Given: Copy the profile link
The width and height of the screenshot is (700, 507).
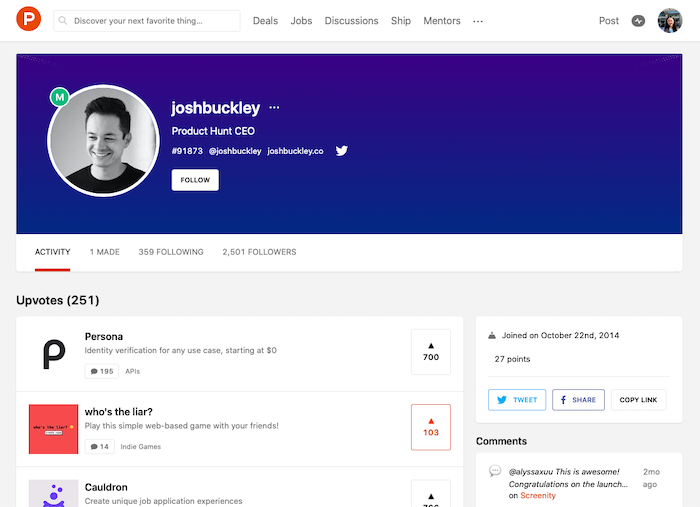Looking at the screenshot, I should (x=638, y=400).
